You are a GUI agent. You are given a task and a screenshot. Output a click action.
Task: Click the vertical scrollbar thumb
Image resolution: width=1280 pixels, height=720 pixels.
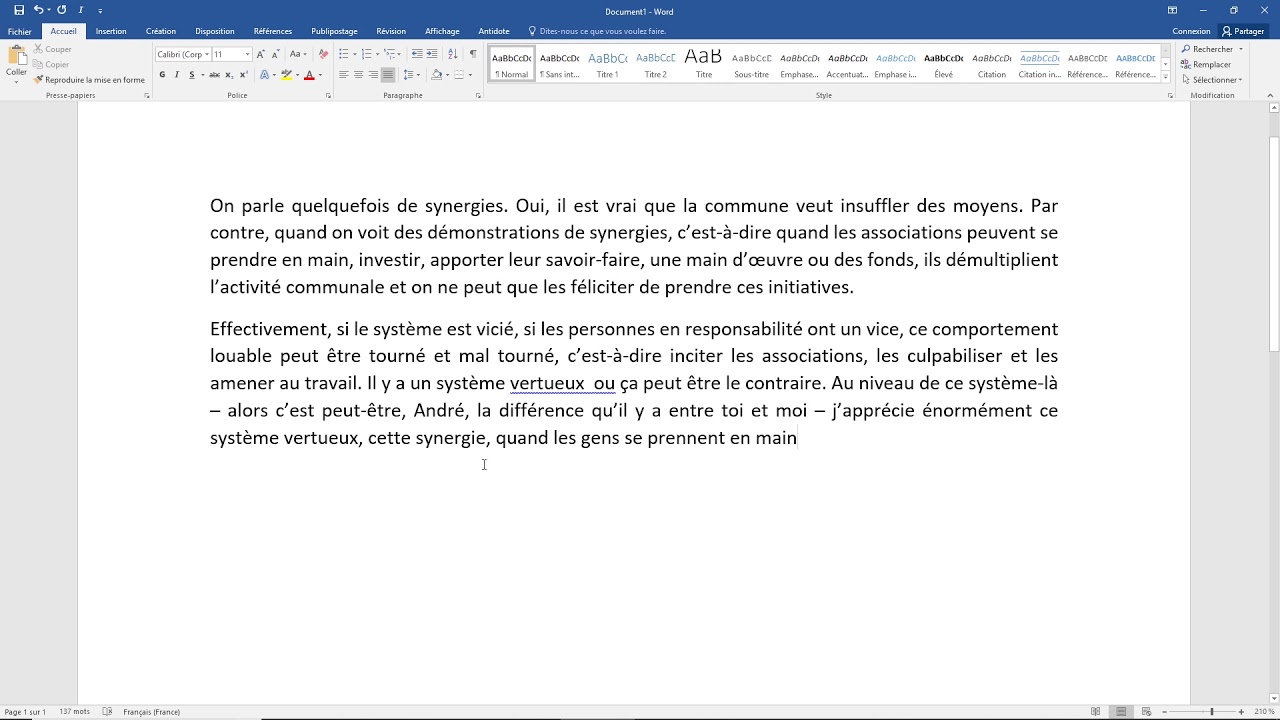point(1273,242)
